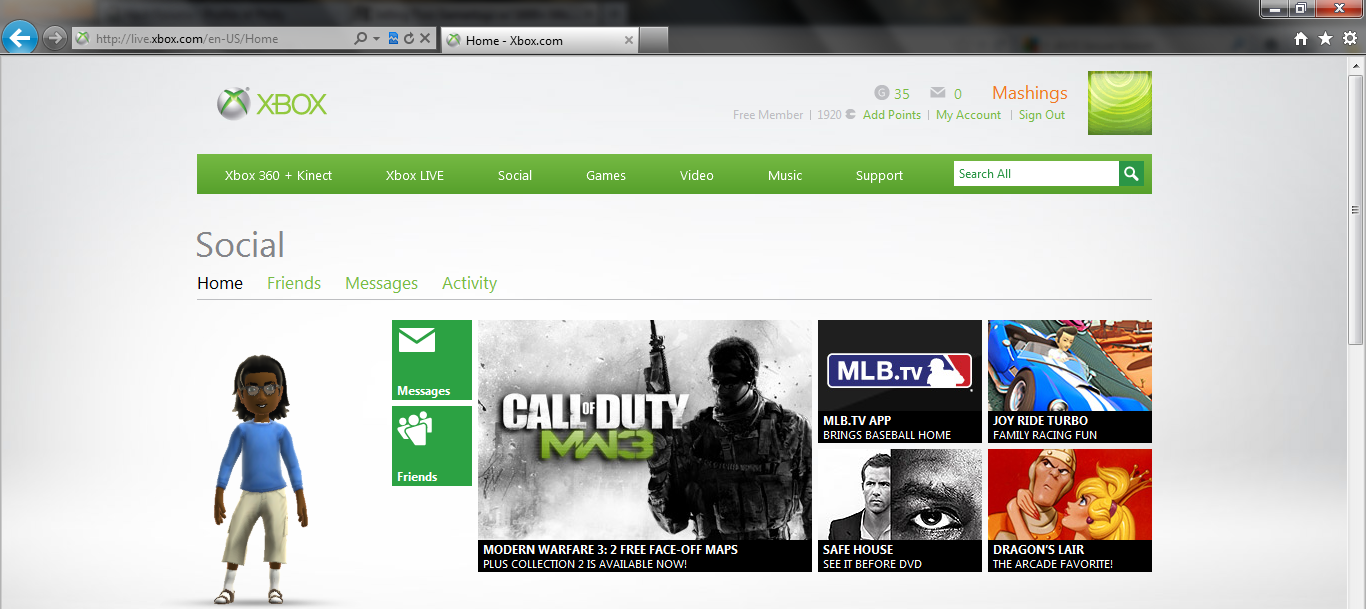Viewport: 1366px width, 609px height.
Task: Click the 1920 points balance
Action: tap(829, 115)
